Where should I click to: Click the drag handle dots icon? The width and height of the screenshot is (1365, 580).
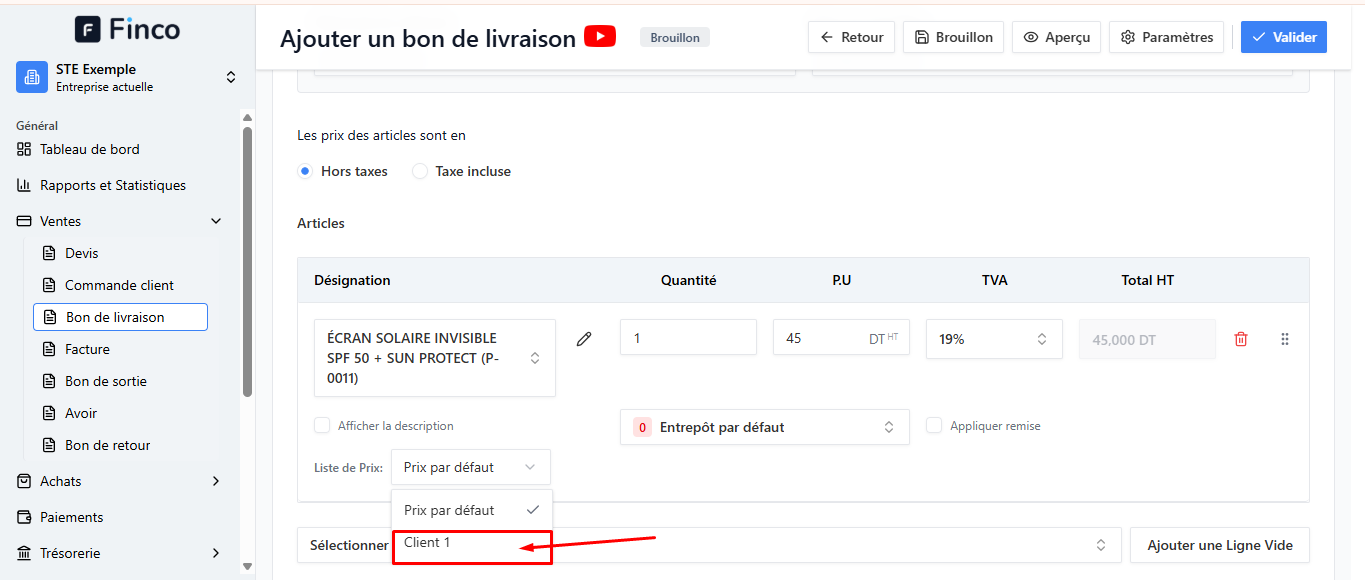point(1285,339)
